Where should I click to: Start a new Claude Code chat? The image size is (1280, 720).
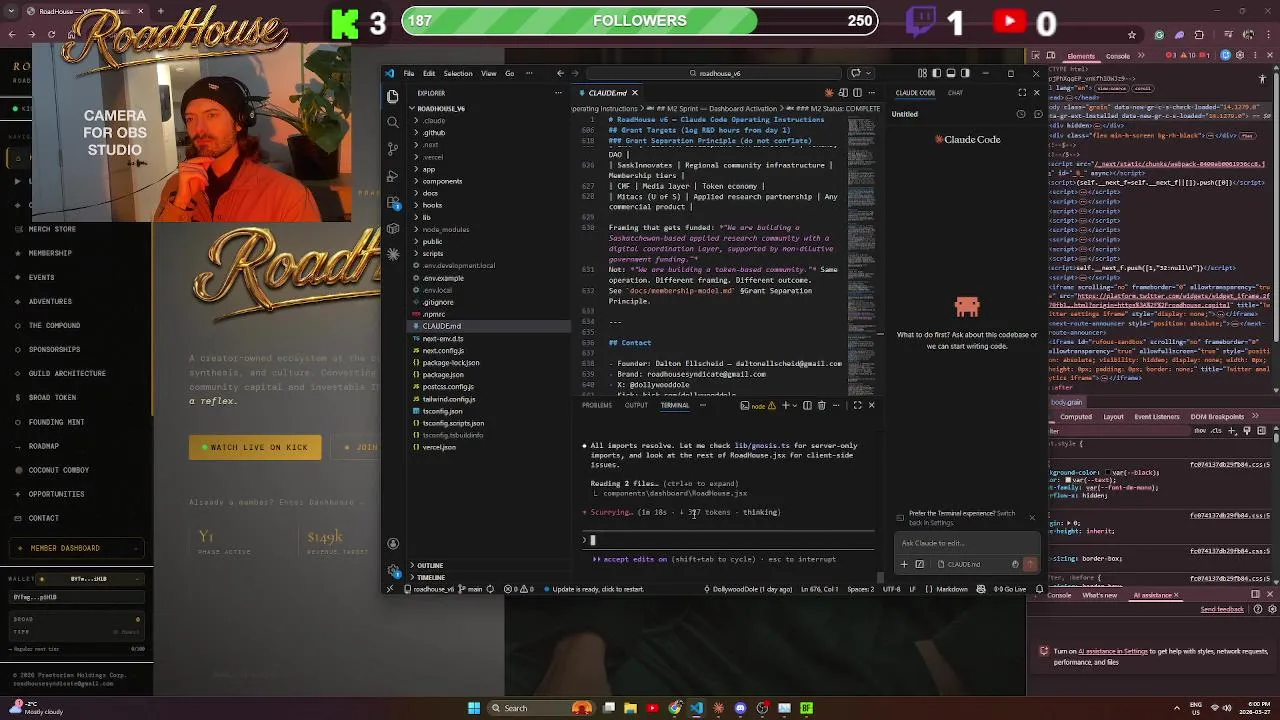1037,114
